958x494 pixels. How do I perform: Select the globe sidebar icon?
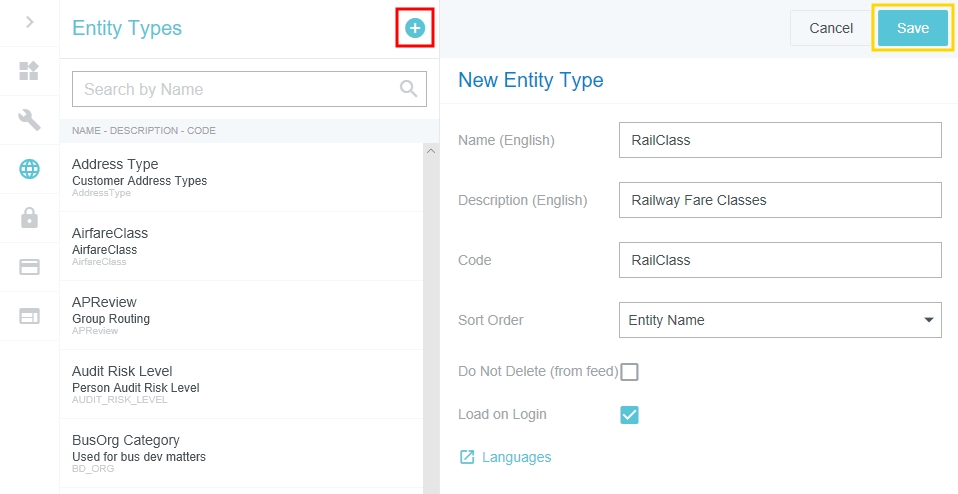[x=29, y=169]
